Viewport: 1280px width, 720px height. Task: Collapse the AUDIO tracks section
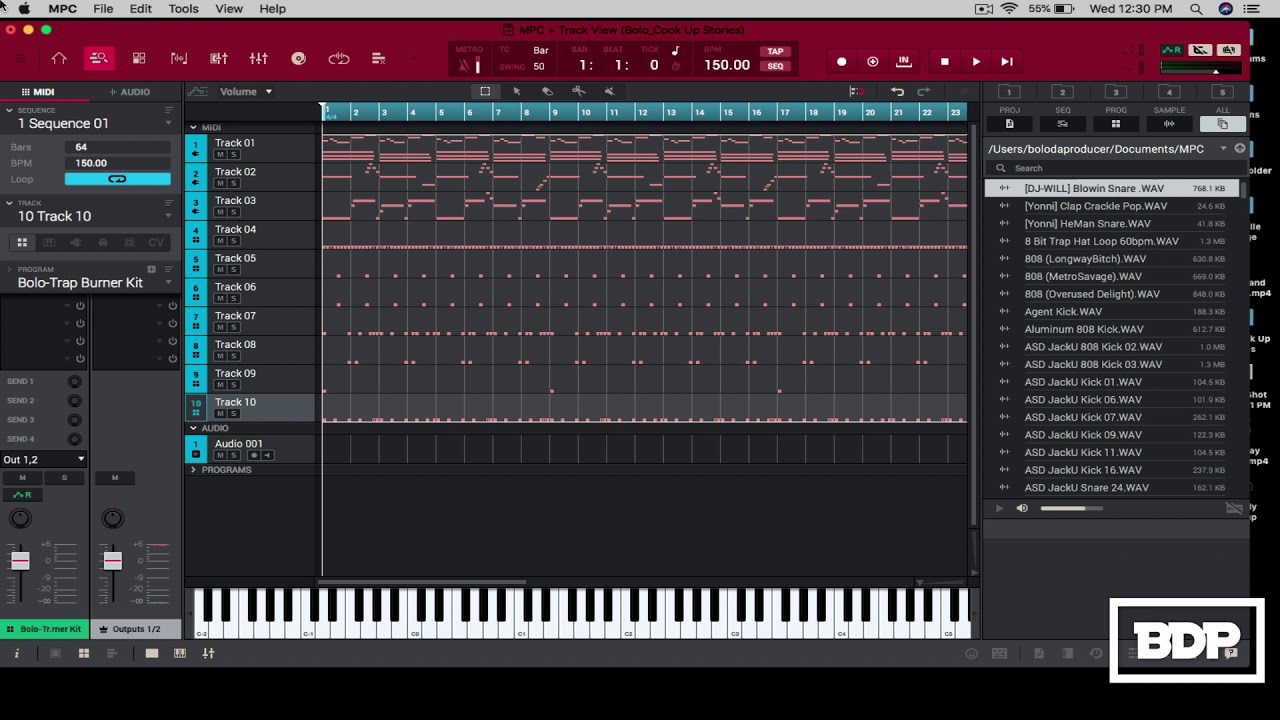(194, 428)
